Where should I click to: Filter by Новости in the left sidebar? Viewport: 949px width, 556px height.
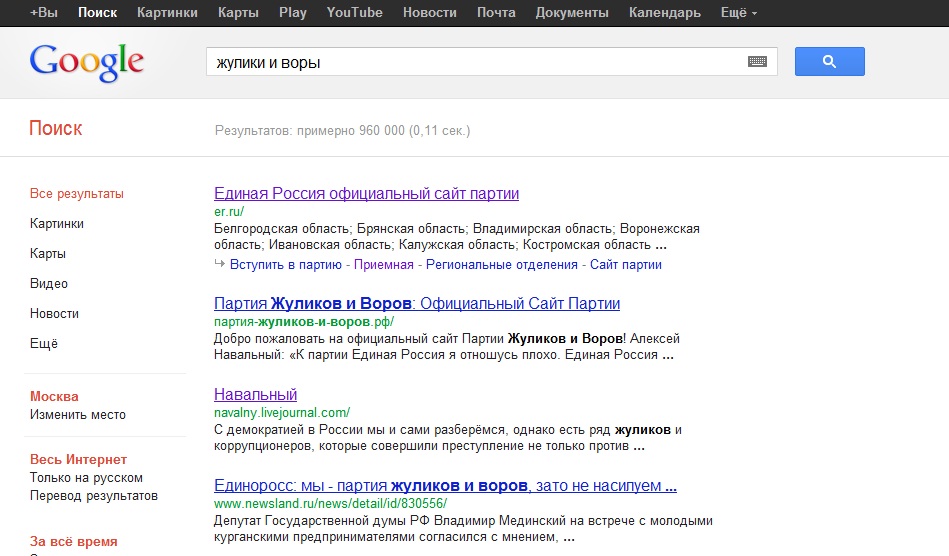54,313
